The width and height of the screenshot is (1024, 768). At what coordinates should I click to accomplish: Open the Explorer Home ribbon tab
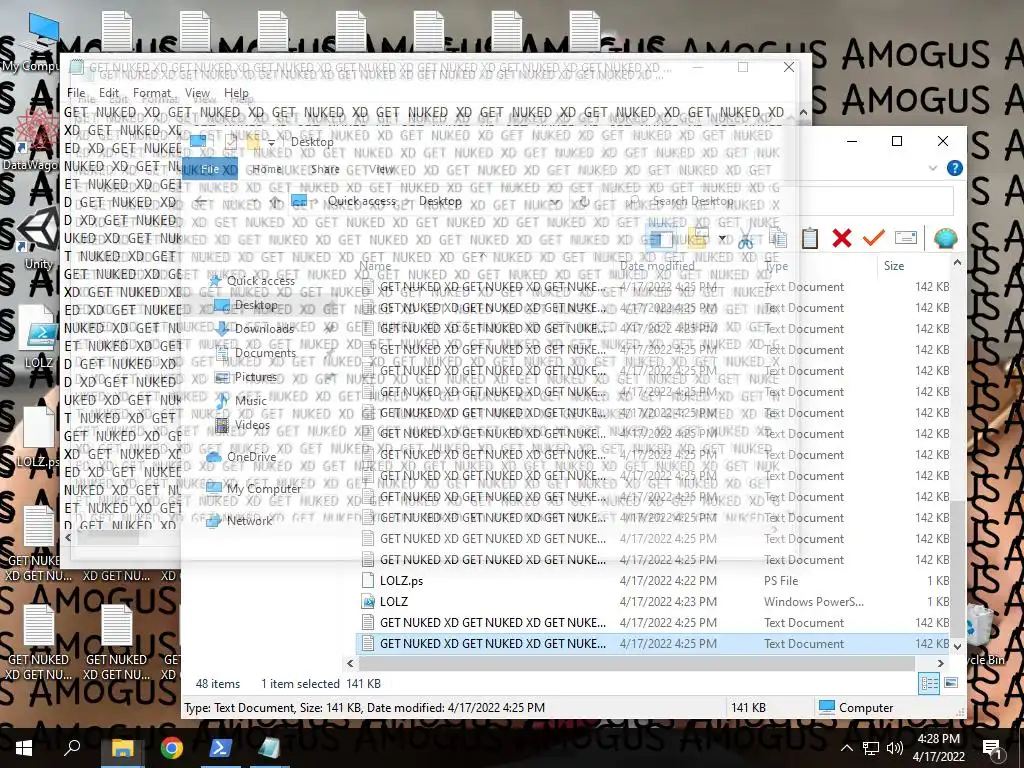267,169
